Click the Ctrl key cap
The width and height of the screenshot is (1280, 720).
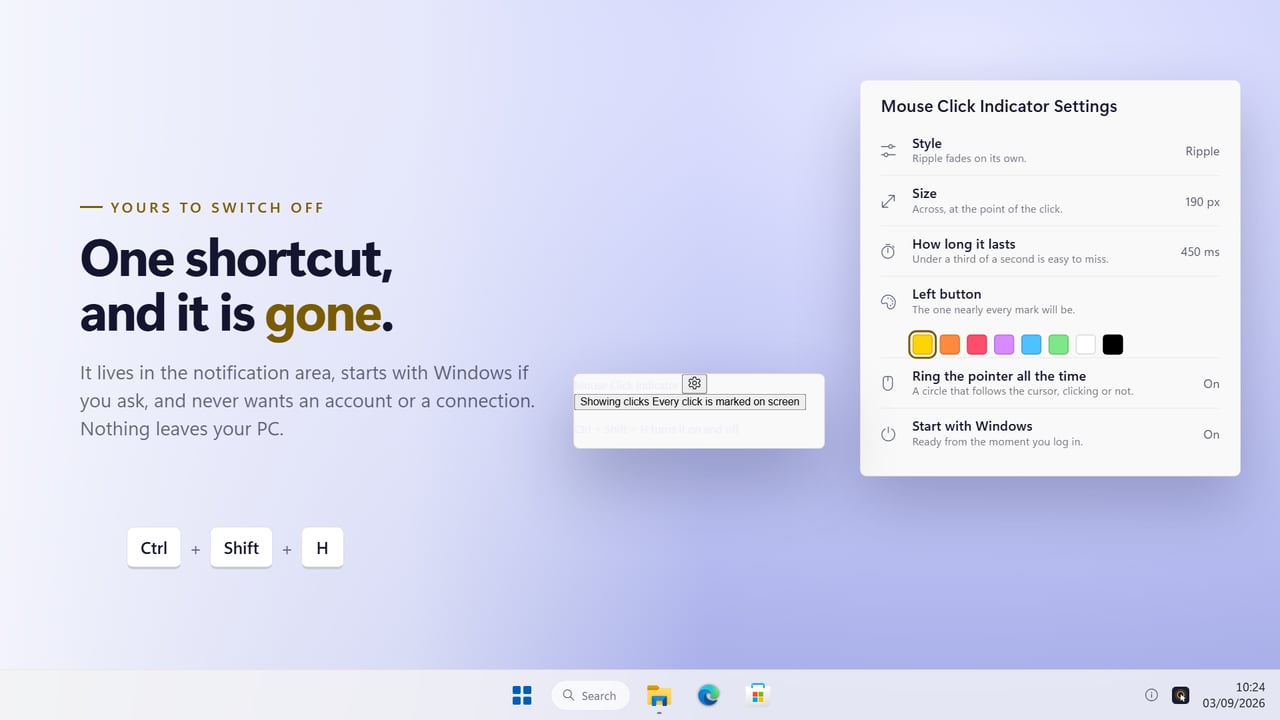(x=154, y=547)
